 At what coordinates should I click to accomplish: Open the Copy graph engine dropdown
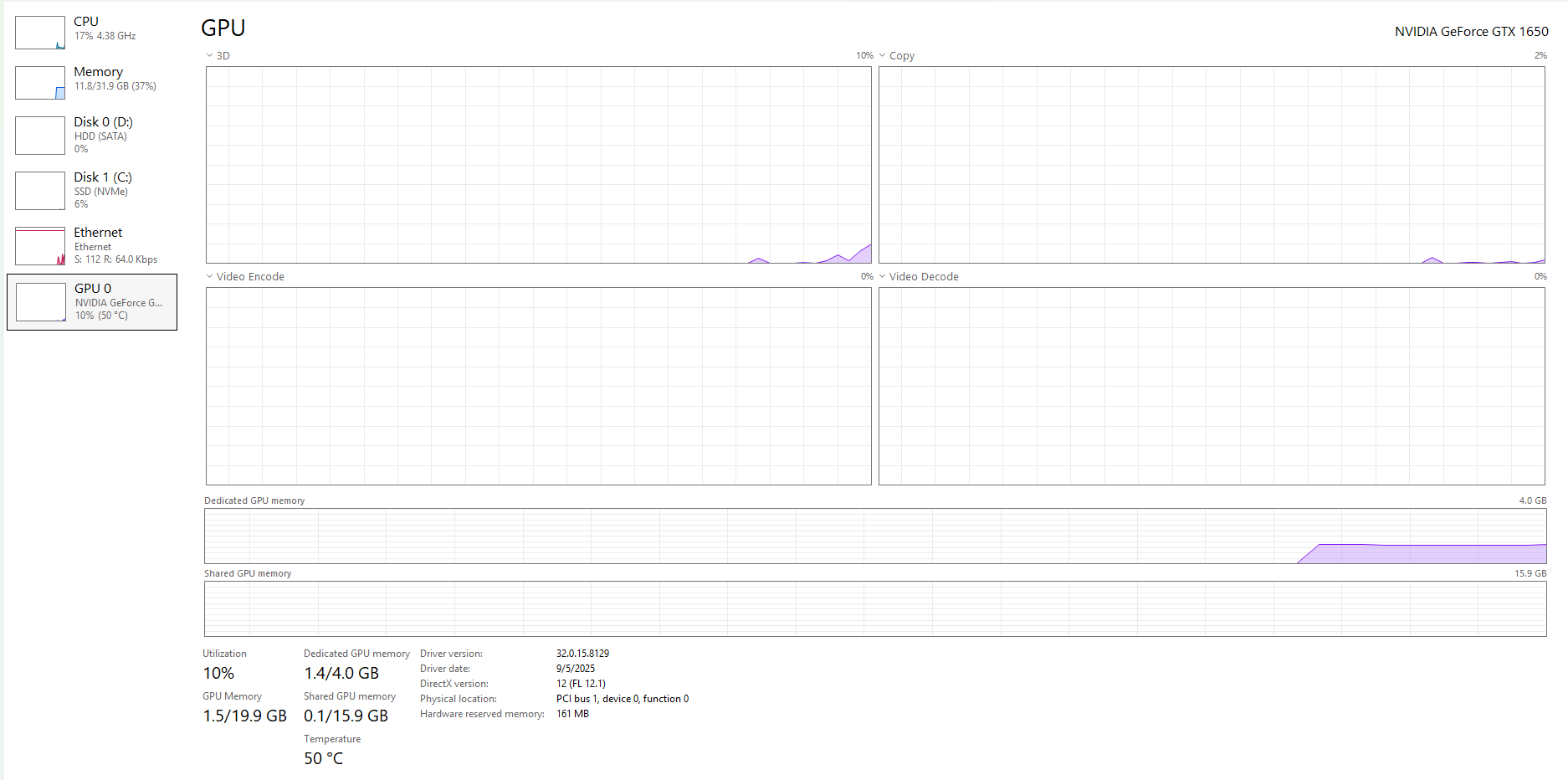coord(897,56)
